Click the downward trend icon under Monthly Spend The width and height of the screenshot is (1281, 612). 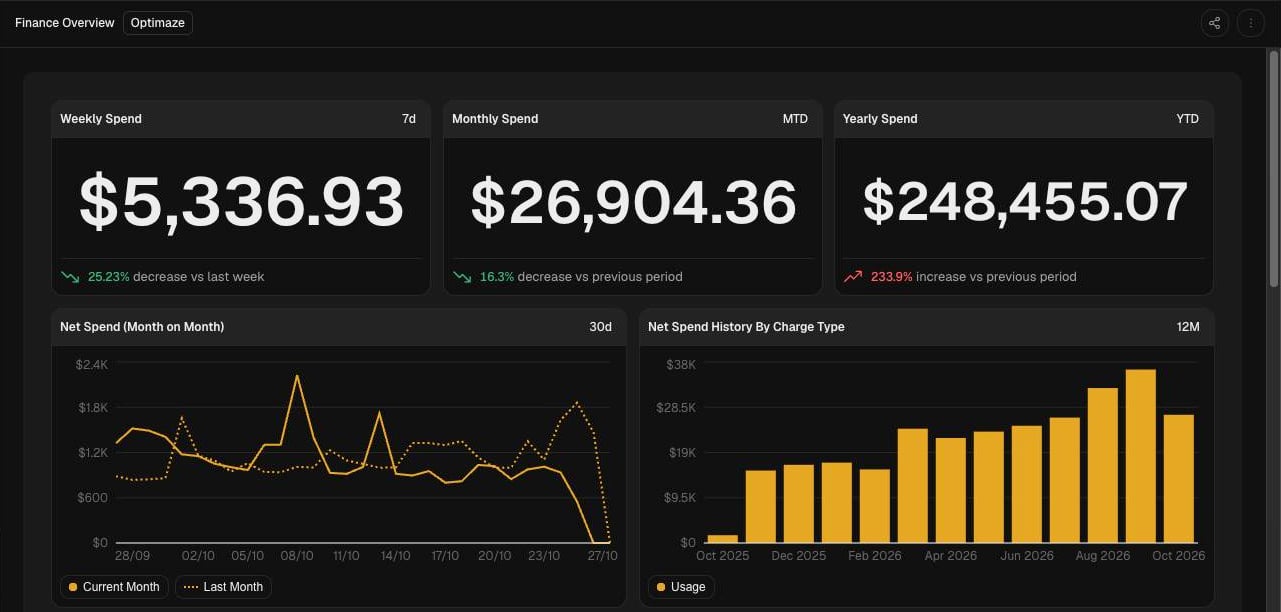click(462, 277)
